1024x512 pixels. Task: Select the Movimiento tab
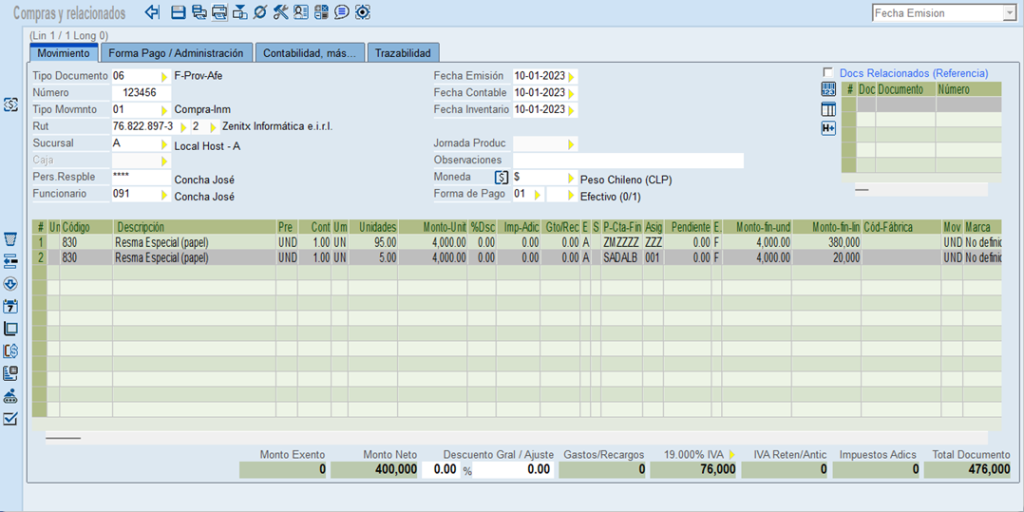(x=63, y=54)
